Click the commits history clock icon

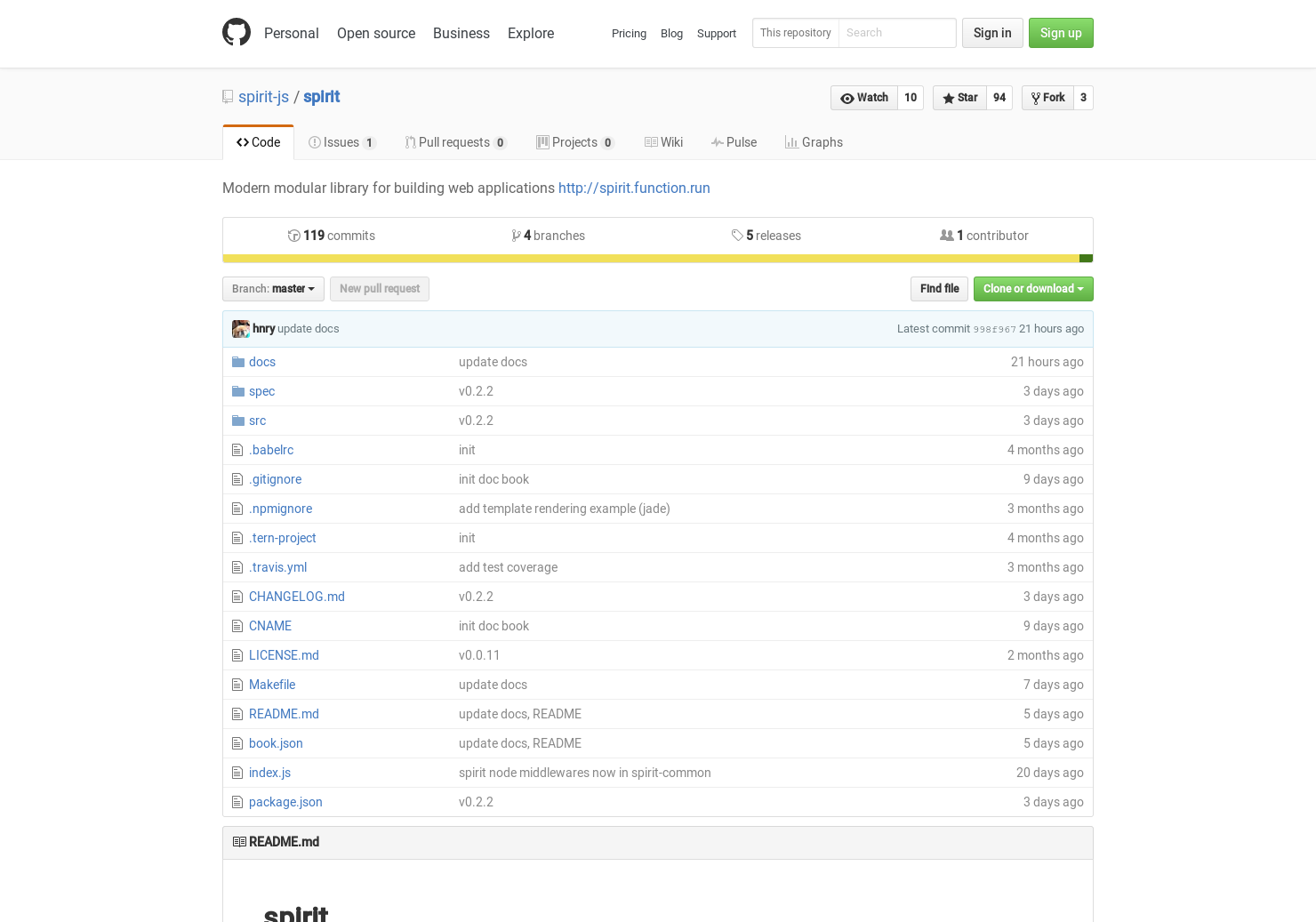coord(293,236)
